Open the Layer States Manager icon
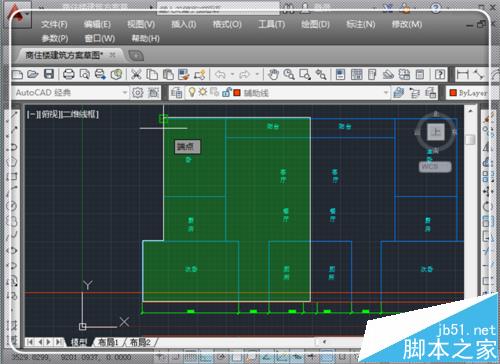 pos(431,93)
